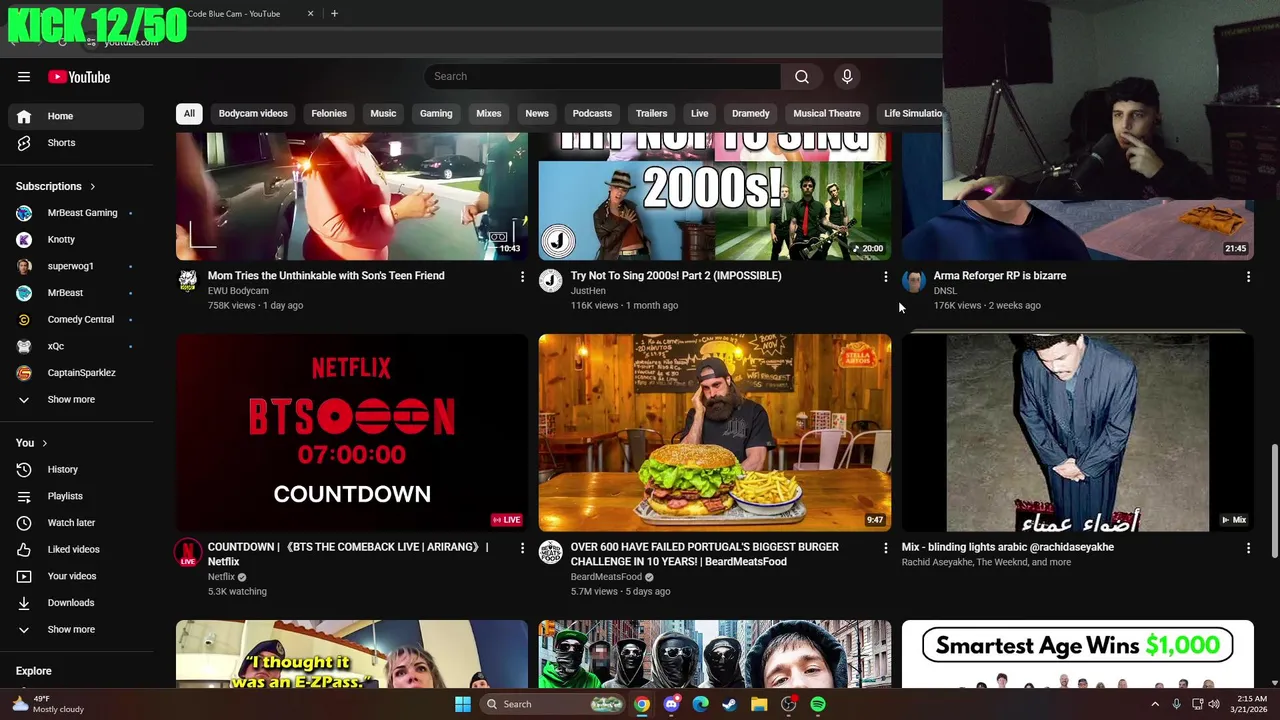Open File Explorer from the taskbar
Image resolution: width=1280 pixels, height=720 pixels.
[759, 704]
